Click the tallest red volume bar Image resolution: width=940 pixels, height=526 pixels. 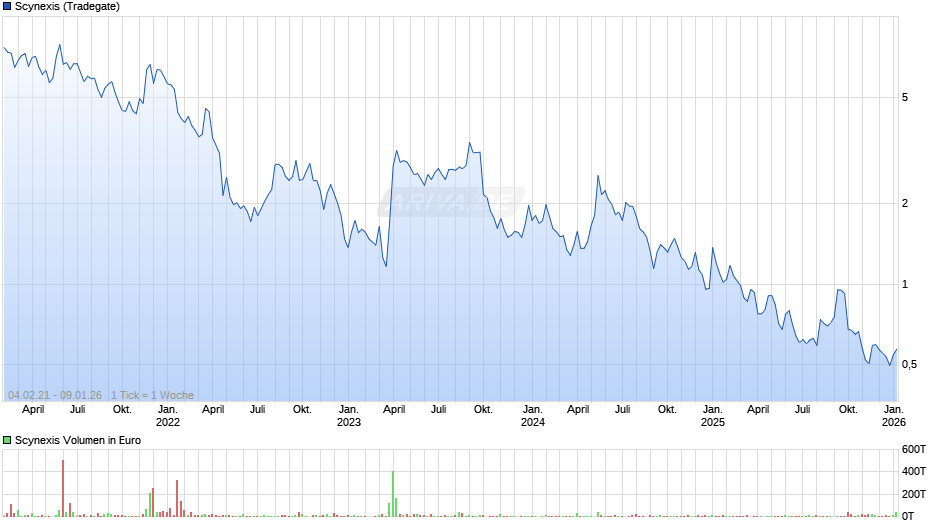pyautogui.click(x=63, y=488)
